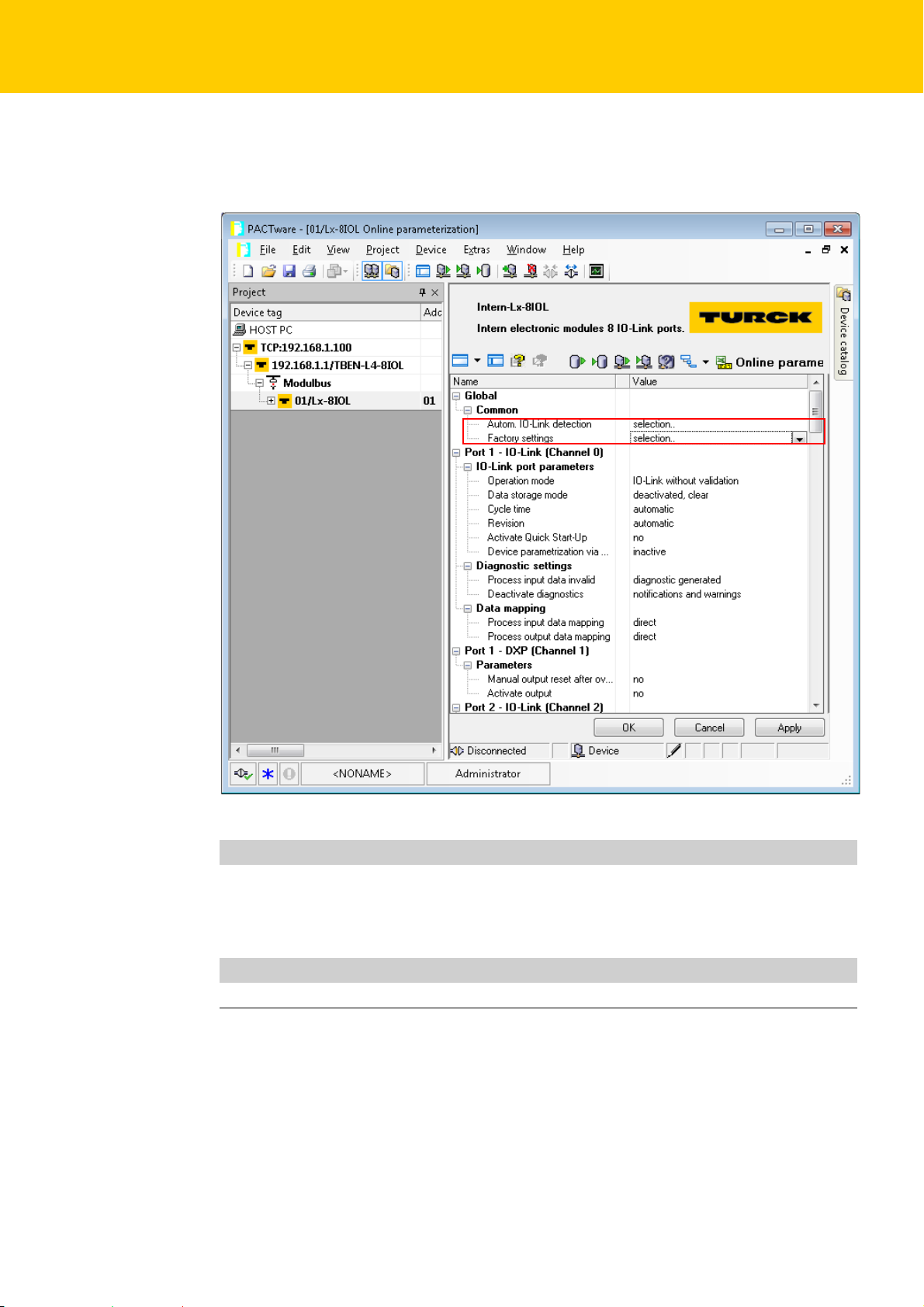
Task: Open the Edit menu
Action: 301,250
